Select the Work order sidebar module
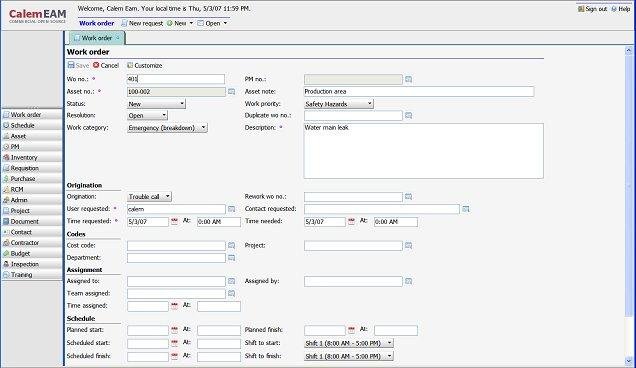Screen dimensions: 636x368 click(32, 115)
